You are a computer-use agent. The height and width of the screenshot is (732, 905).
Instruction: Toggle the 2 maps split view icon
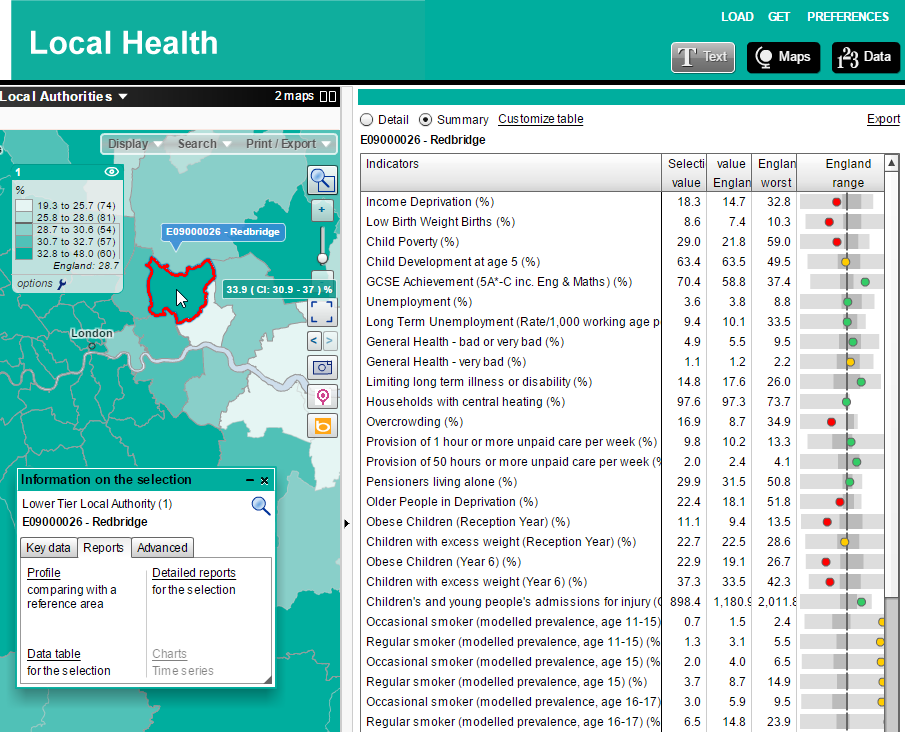click(x=328, y=96)
